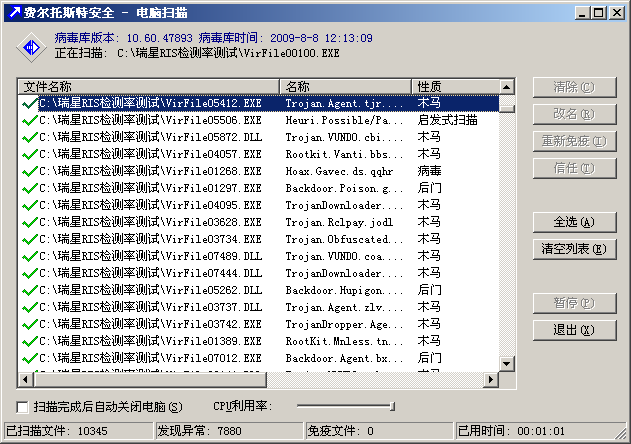Click 发现异常 7880 status field
The height and width of the screenshot is (444, 631).
[229, 431]
